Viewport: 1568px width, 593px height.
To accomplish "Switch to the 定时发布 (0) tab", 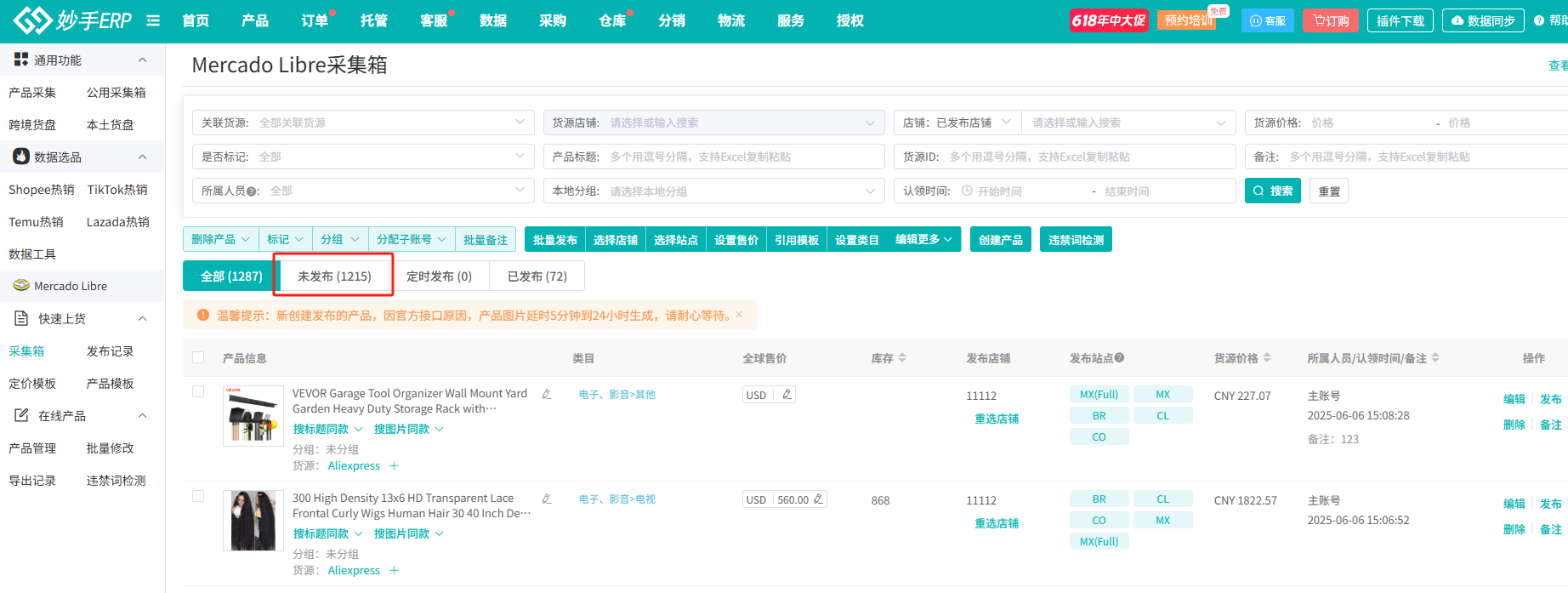I will point(439,276).
